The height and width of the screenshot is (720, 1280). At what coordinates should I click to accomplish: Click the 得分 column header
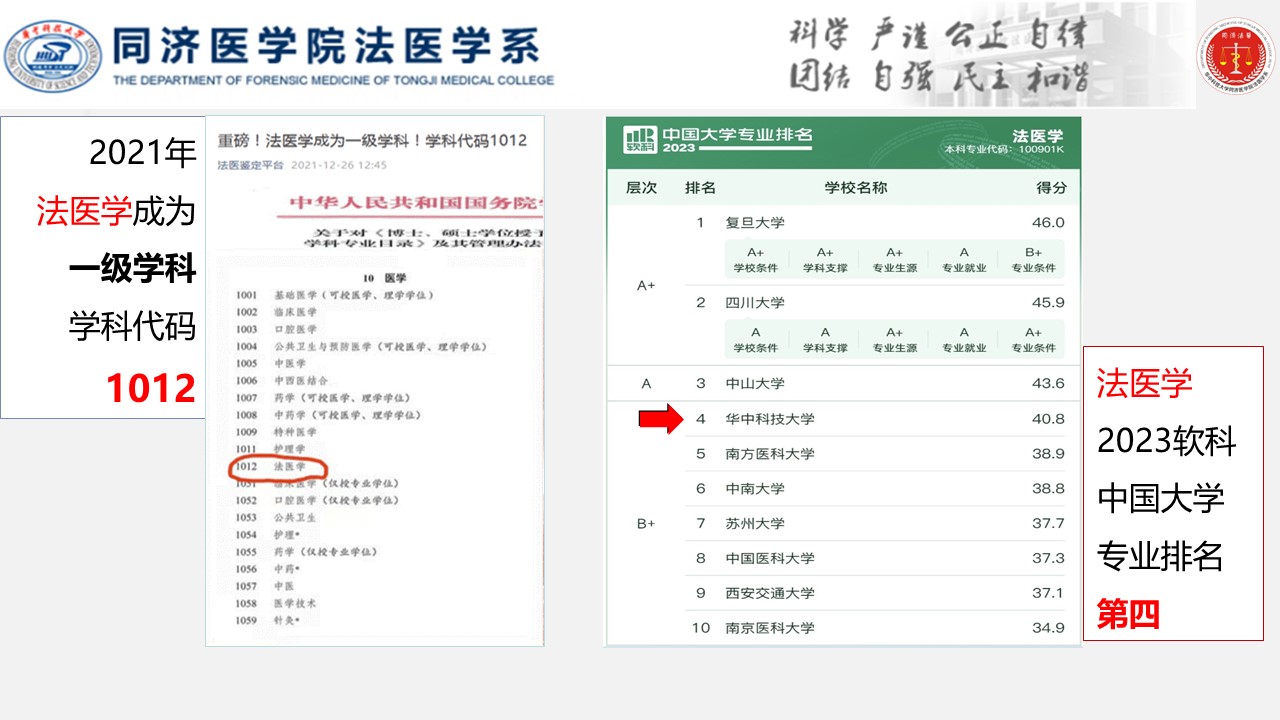tap(1051, 188)
